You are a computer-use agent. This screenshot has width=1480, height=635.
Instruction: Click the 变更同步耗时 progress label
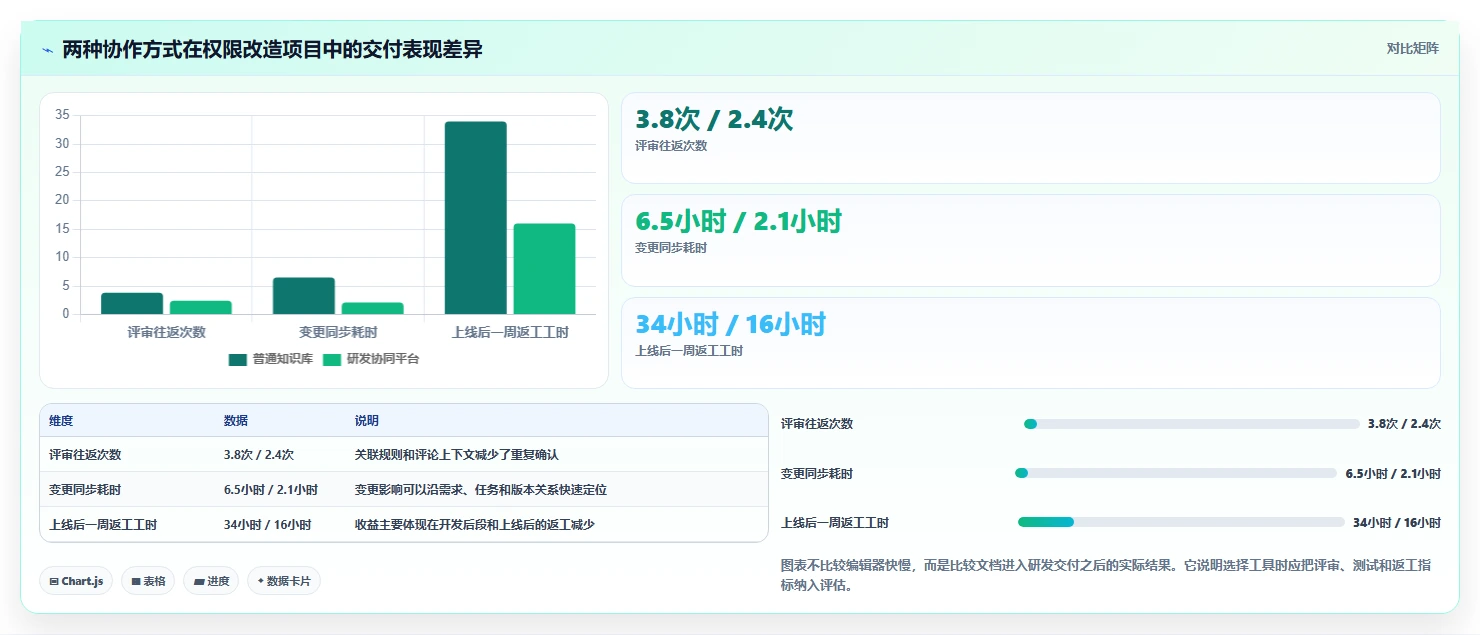(817, 473)
